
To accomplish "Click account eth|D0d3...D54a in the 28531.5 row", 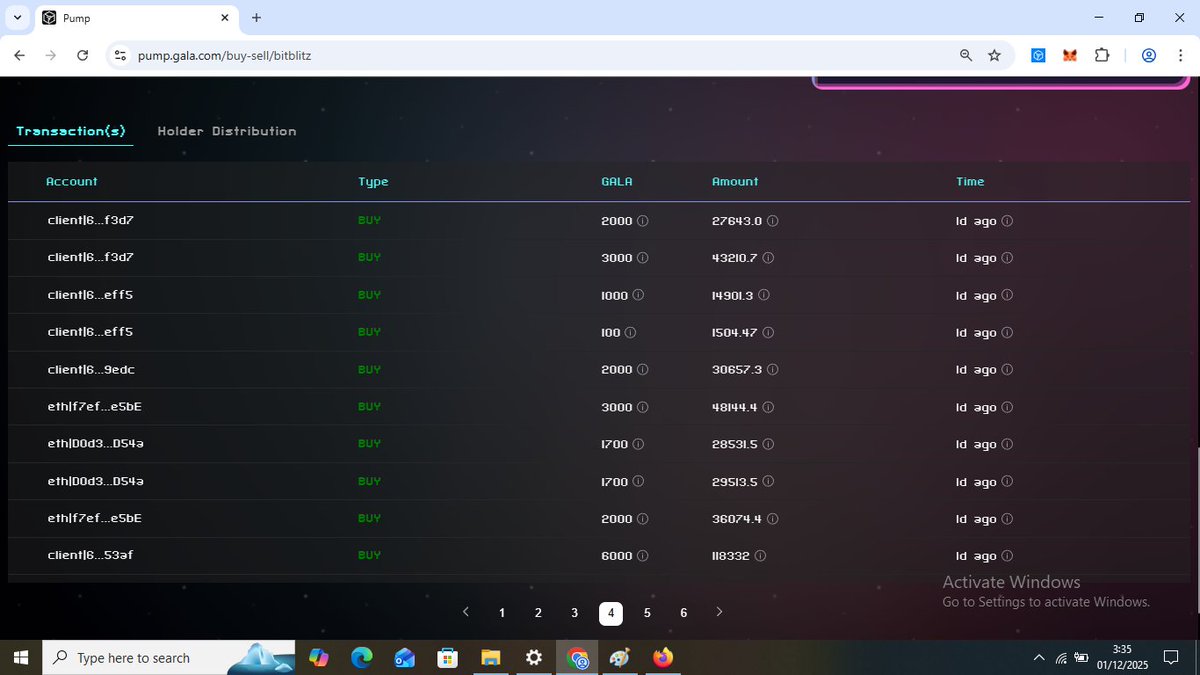I will tap(96, 444).
